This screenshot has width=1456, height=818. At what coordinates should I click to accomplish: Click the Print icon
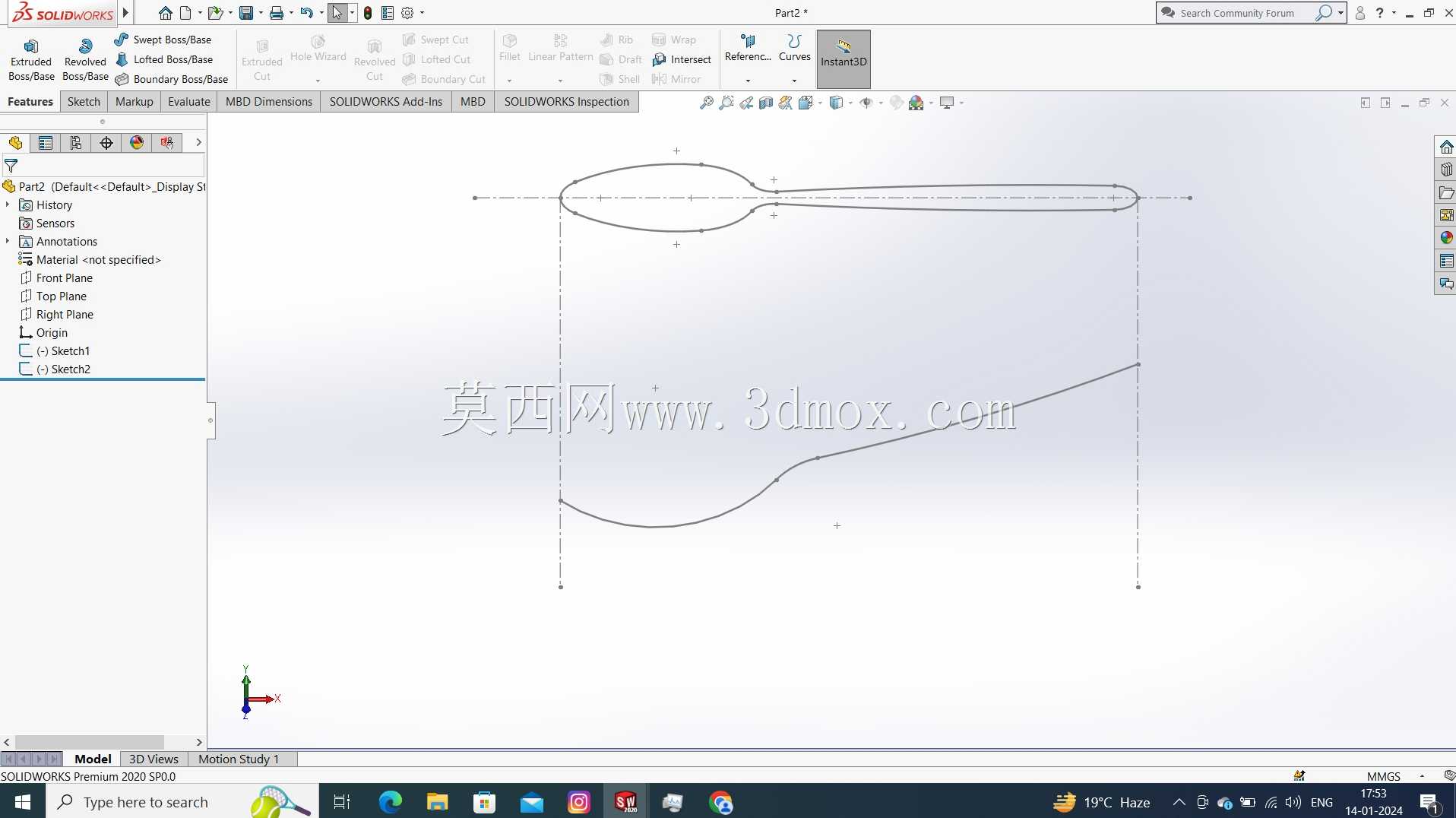click(x=277, y=13)
